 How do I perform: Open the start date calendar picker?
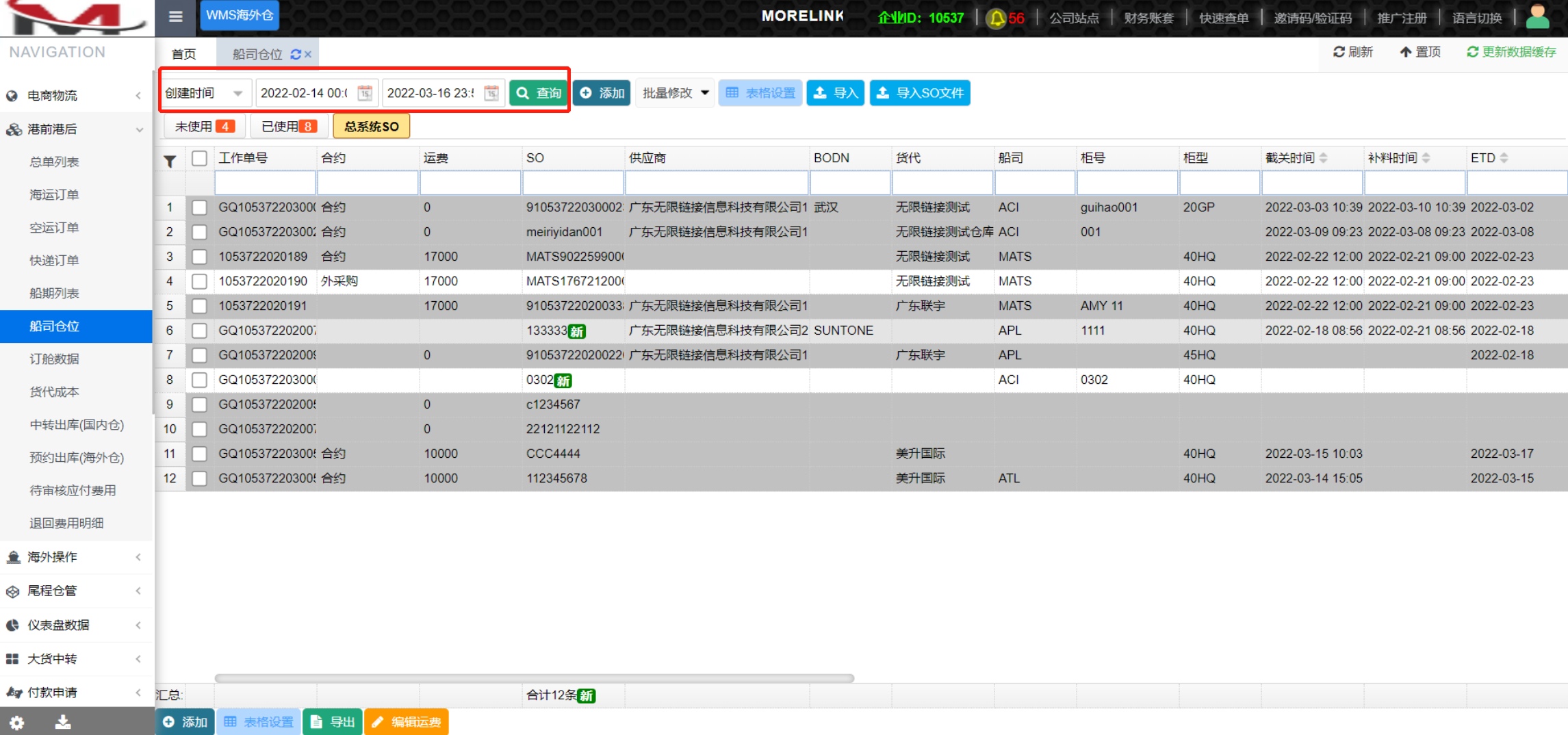point(365,93)
